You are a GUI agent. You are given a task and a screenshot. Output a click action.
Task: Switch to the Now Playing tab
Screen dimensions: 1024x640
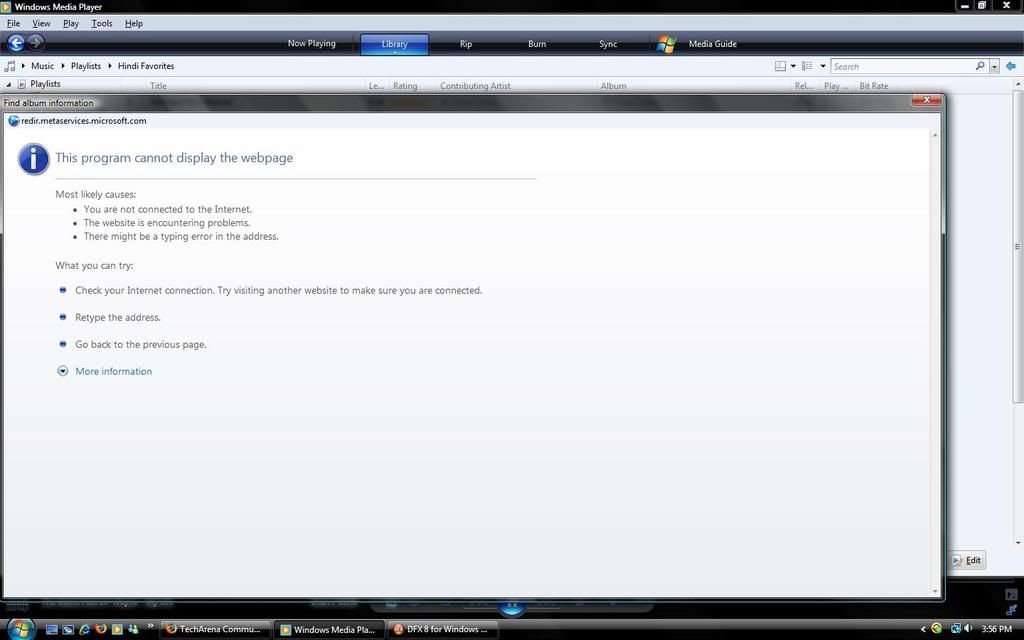pyautogui.click(x=312, y=43)
